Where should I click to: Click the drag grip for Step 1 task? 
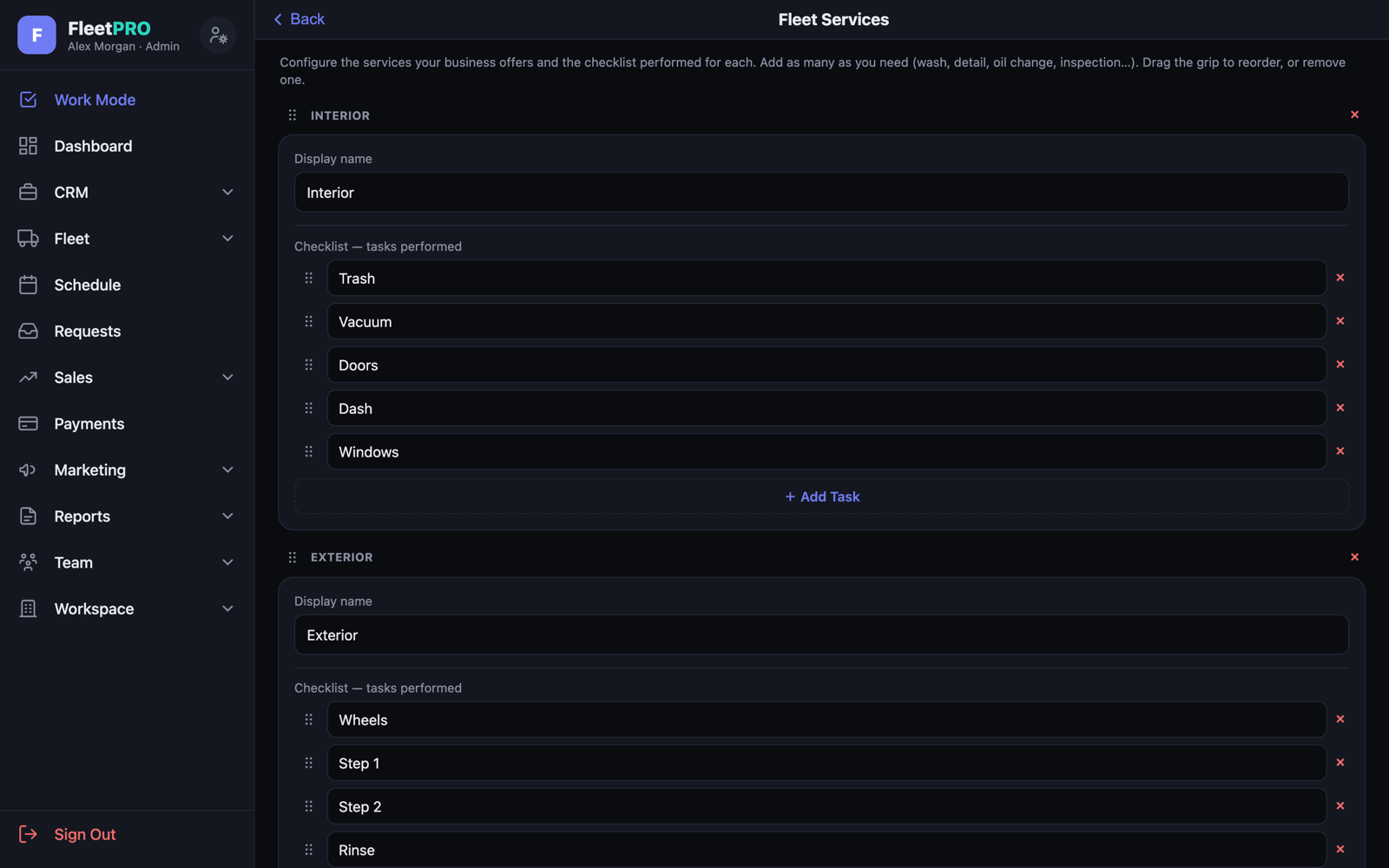[x=308, y=763]
